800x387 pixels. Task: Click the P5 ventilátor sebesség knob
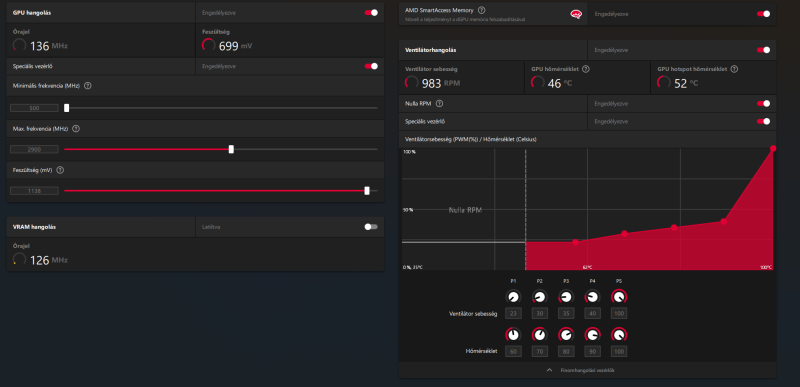coord(619,297)
